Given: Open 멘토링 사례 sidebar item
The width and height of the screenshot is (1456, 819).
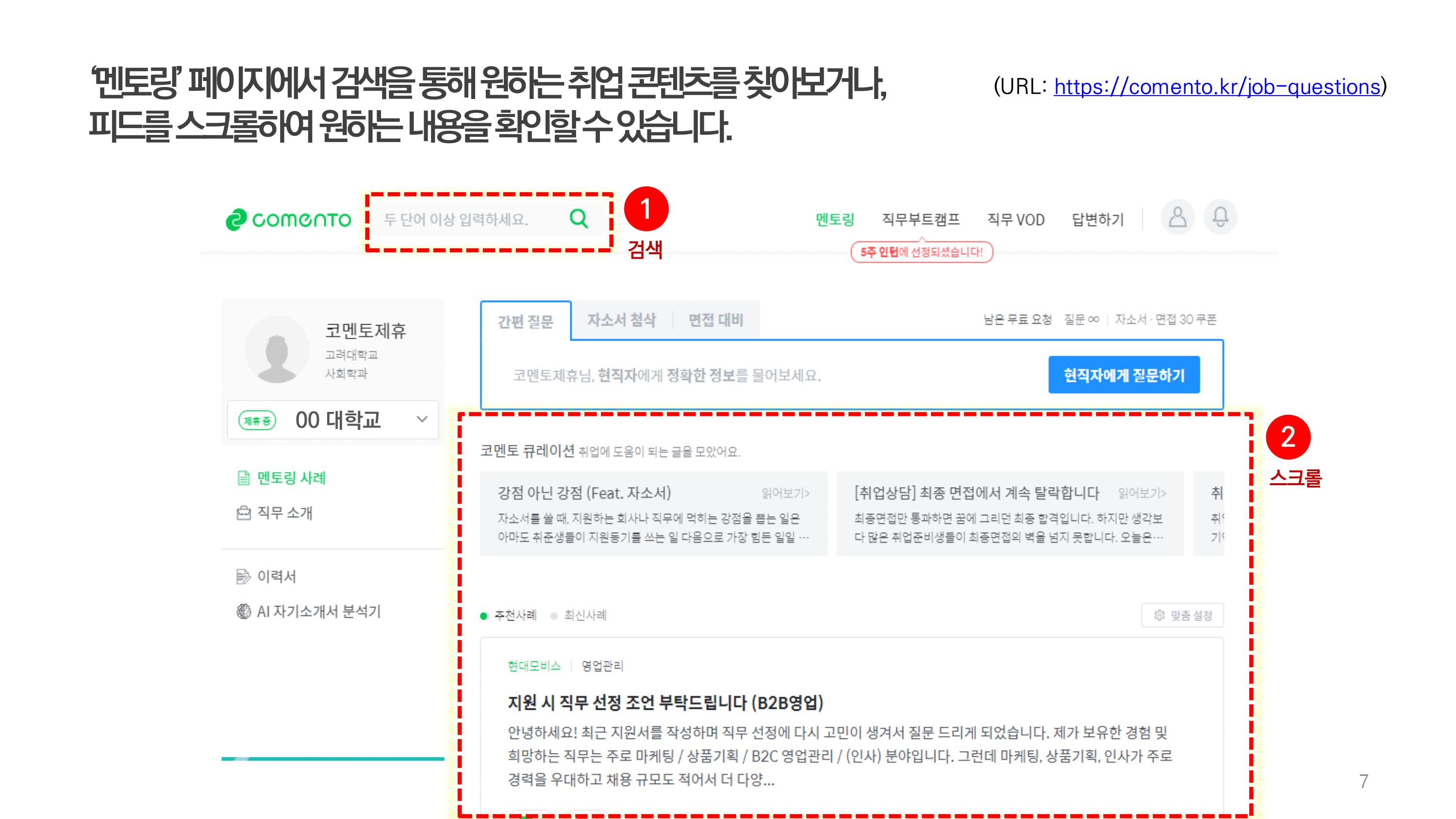Looking at the screenshot, I should [291, 478].
